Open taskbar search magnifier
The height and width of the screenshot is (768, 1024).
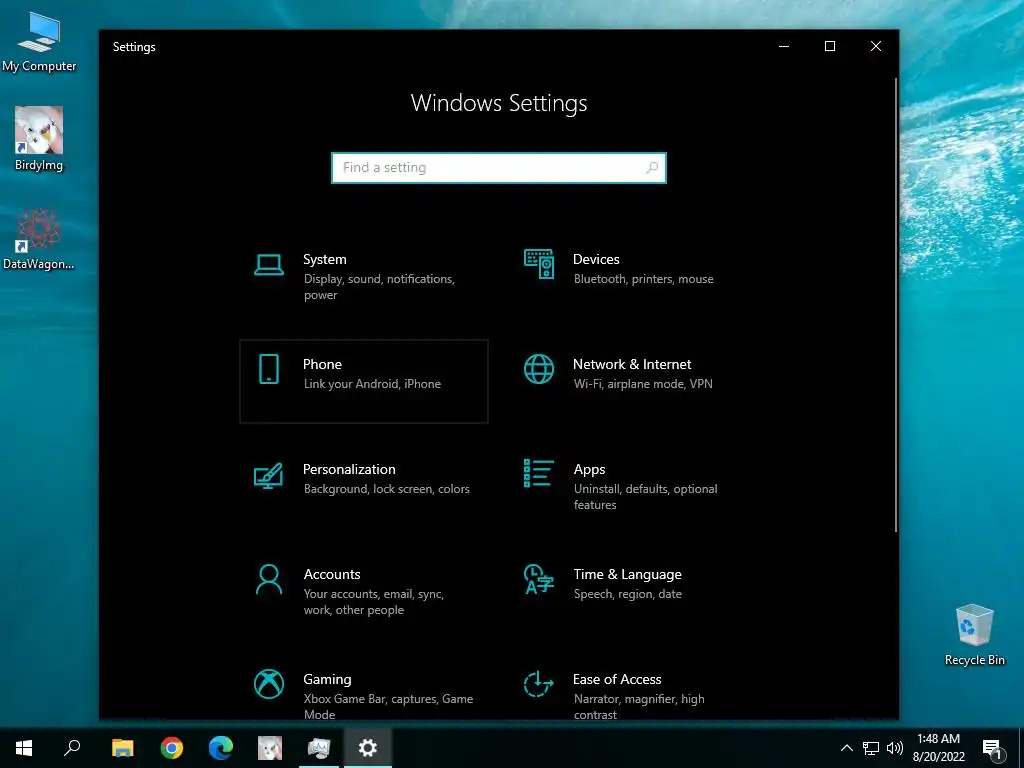coord(72,748)
